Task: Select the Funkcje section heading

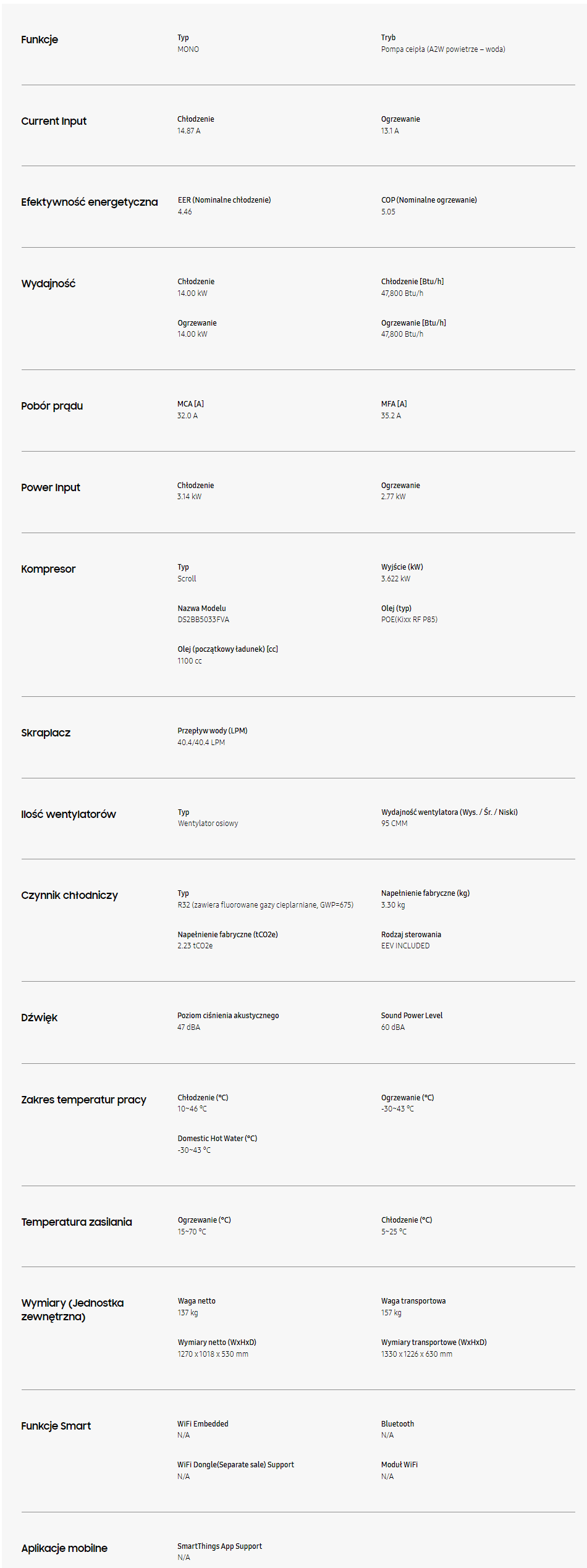Action: coord(40,40)
